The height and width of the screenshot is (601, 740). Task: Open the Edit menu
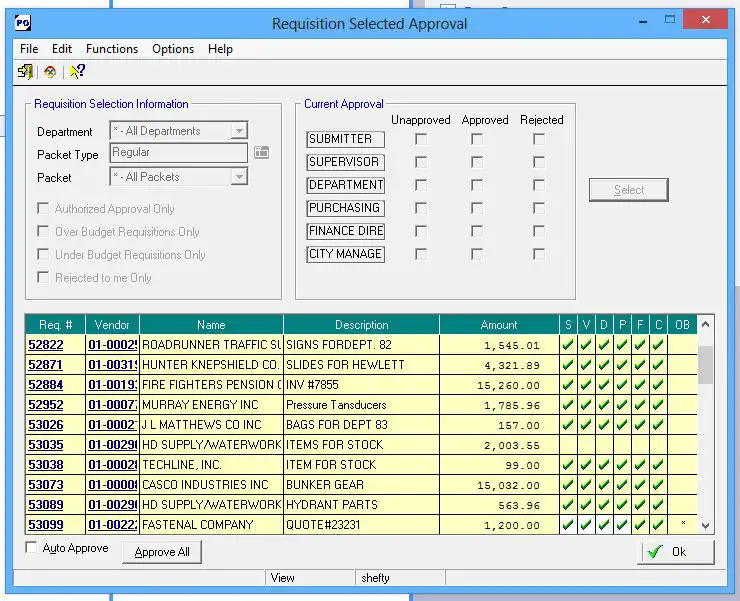click(62, 49)
